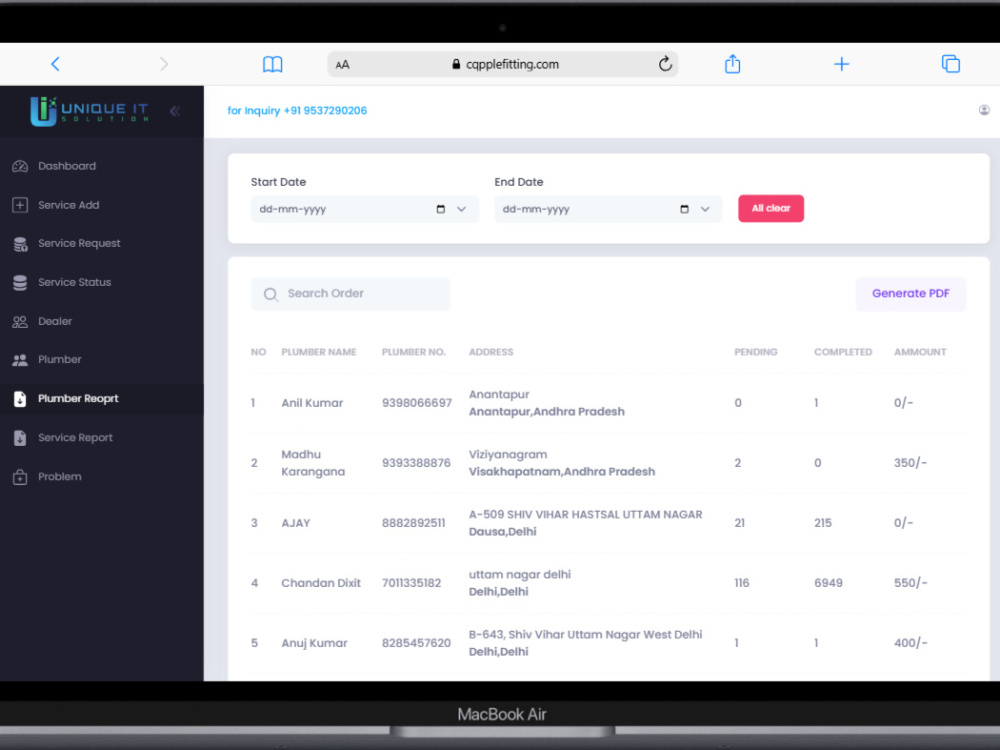Screen dimensions: 1000x750
Task: Click the completed count 6949
Action: point(828,583)
